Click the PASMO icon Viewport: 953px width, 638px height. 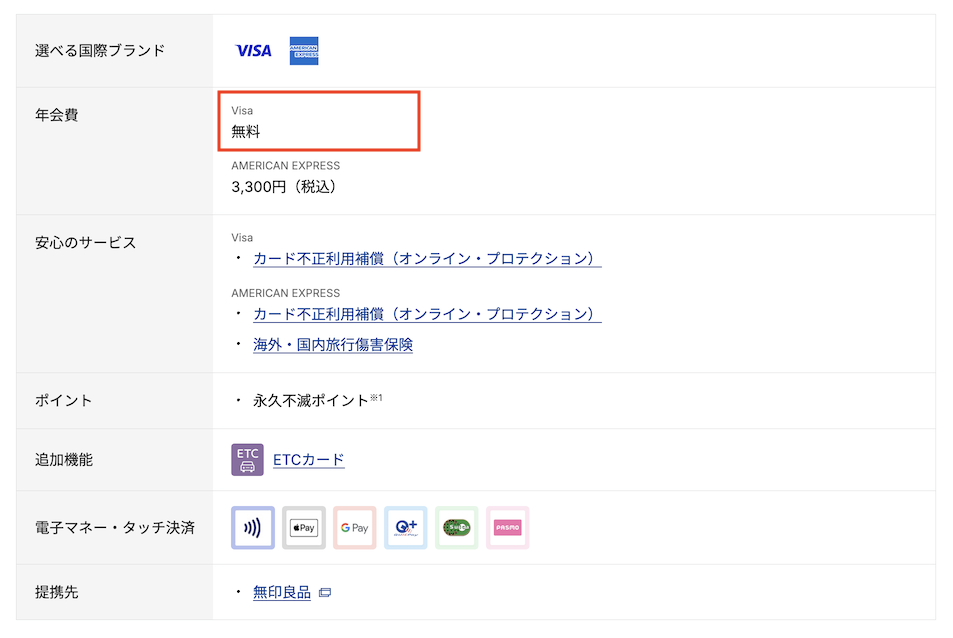click(x=508, y=527)
